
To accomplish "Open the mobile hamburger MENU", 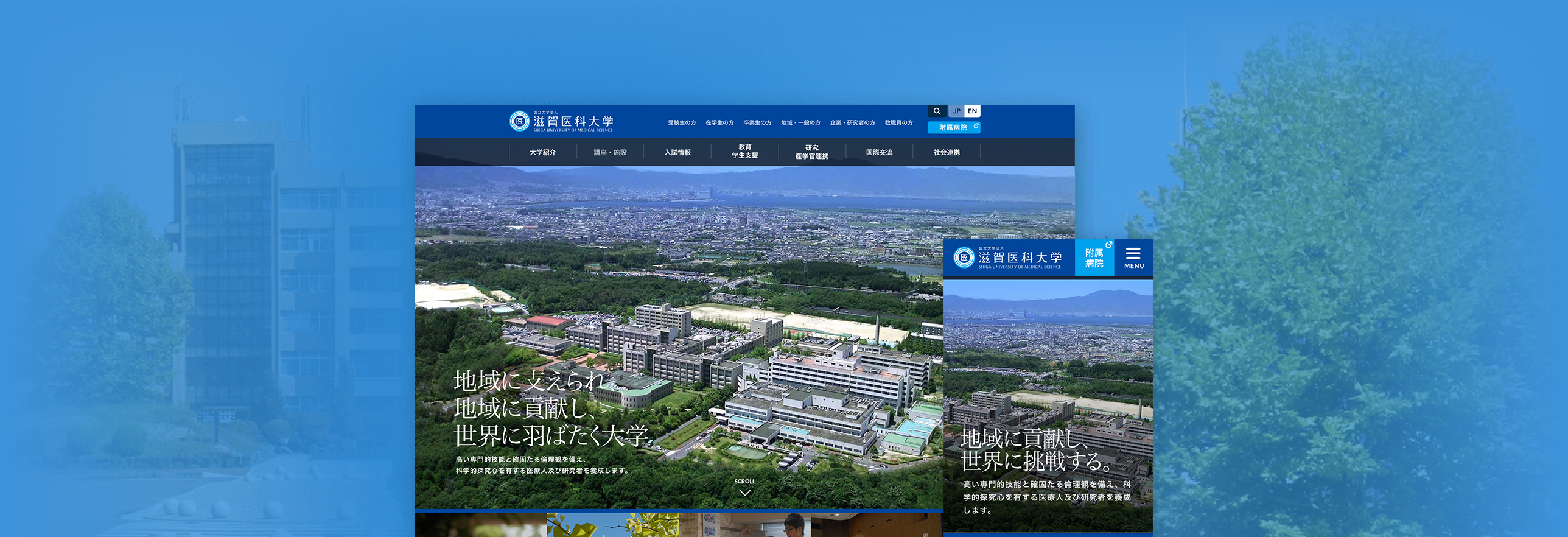I will 1133,258.
